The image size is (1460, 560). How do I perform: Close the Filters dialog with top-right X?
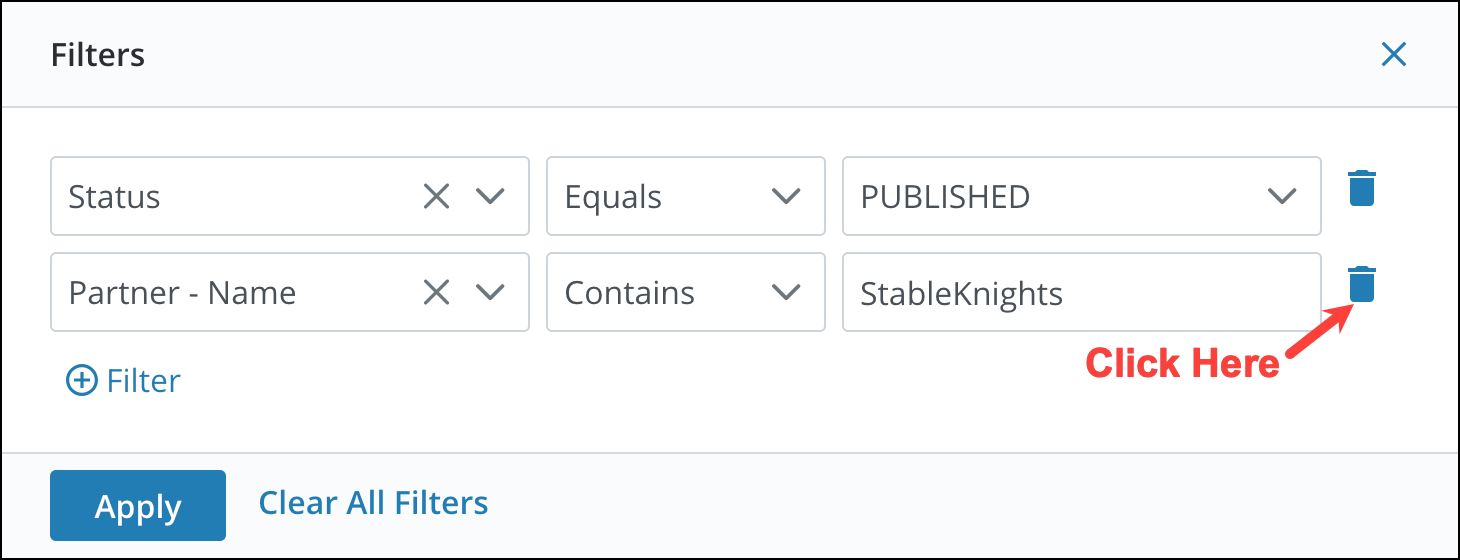[1394, 54]
